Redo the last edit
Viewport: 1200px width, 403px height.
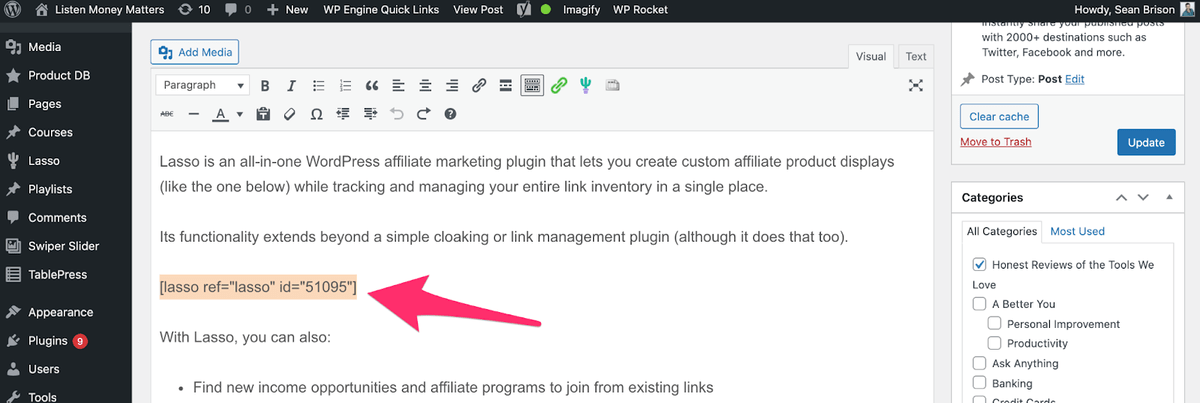point(424,114)
